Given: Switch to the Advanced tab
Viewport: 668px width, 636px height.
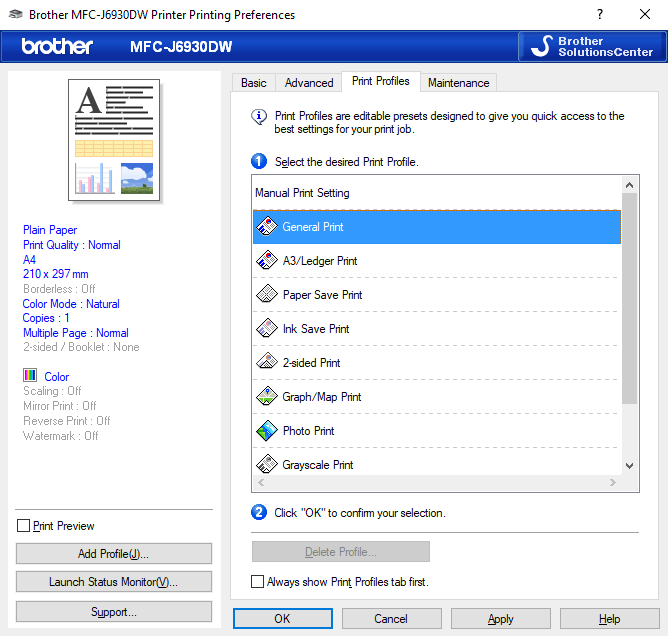Looking at the screenshot, I should (x=309, y=83).
